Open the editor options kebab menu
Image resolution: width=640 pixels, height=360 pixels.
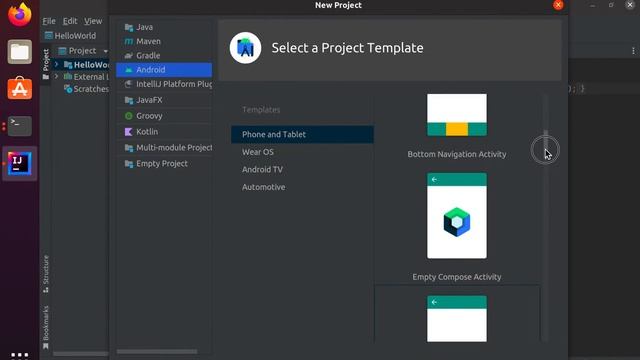point(633,51)
